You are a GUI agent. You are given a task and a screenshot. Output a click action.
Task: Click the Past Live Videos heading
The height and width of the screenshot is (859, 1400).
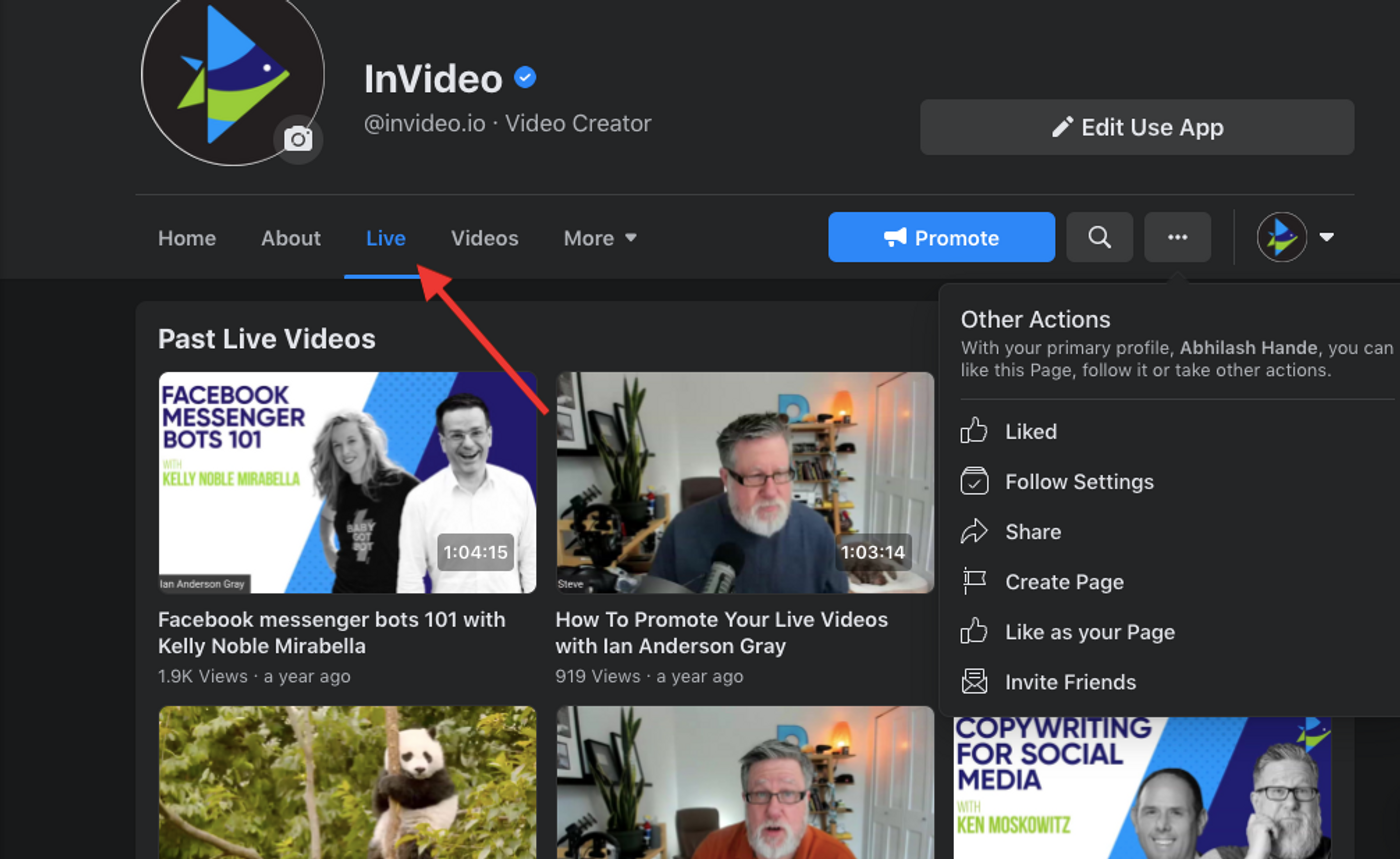267,339
